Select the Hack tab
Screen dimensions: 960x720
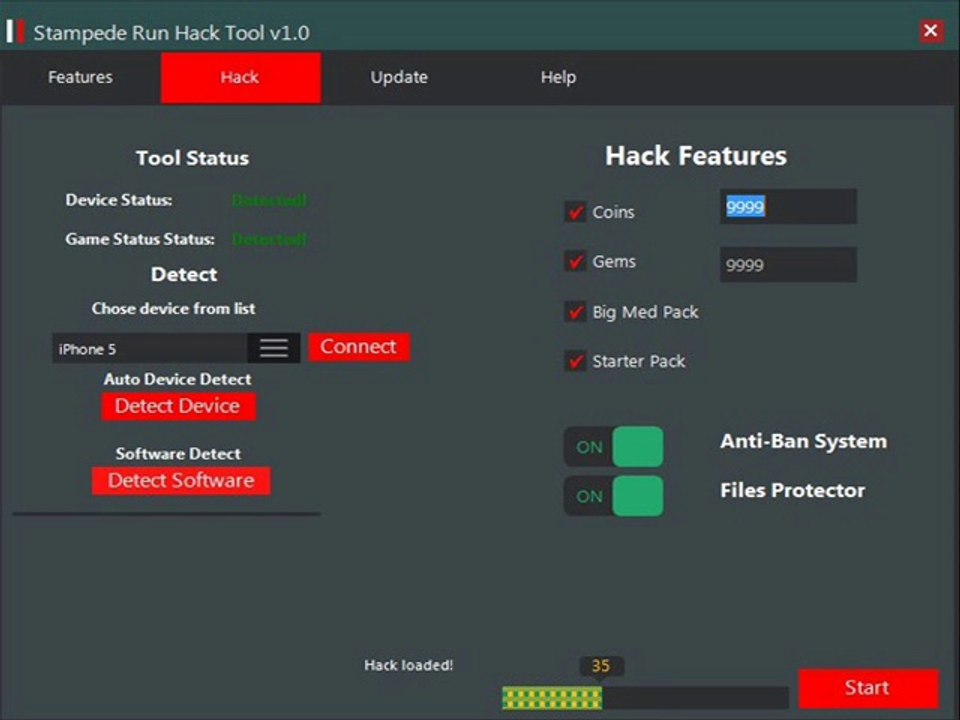click(x=241, y=77)
